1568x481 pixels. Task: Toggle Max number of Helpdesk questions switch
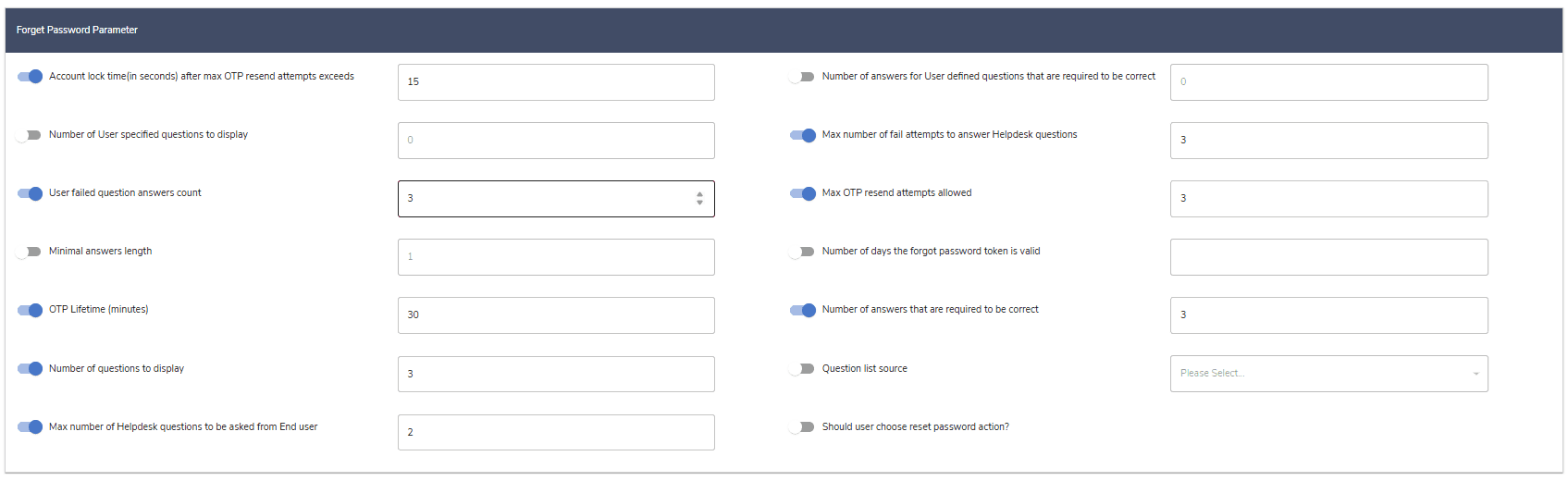pos(30,427)
